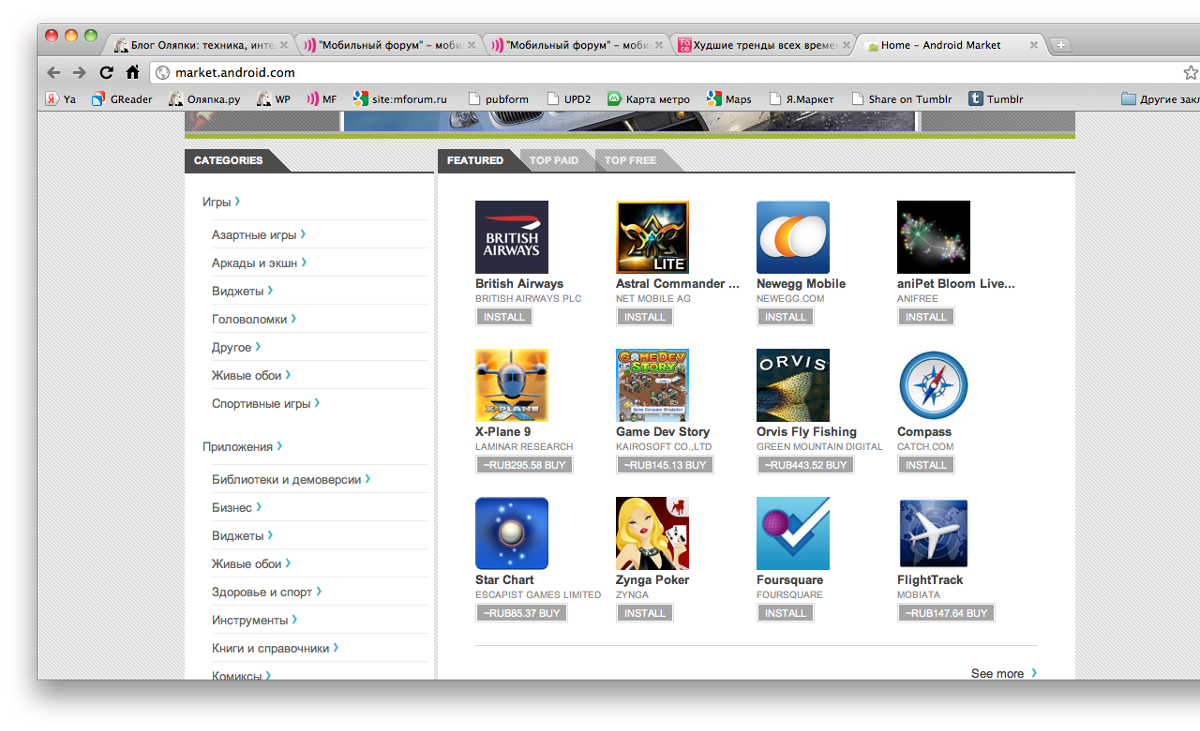Select the Newegg Mobile app icon
The height and width of the screenshot is (731, 1200).
[x=793, y=237]
